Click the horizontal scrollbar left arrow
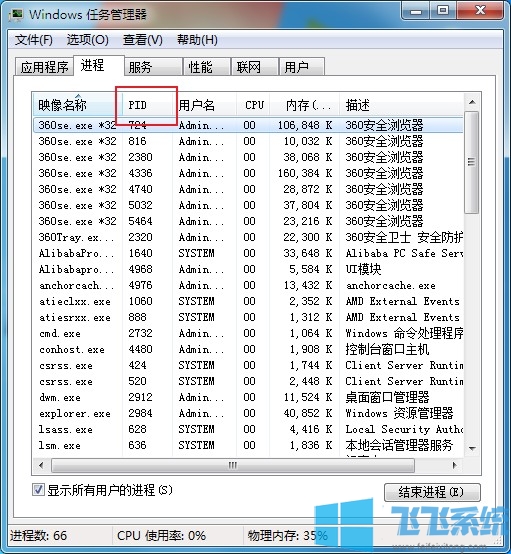The width and height of the screenshot is (511, 554). tap(41, 465)
